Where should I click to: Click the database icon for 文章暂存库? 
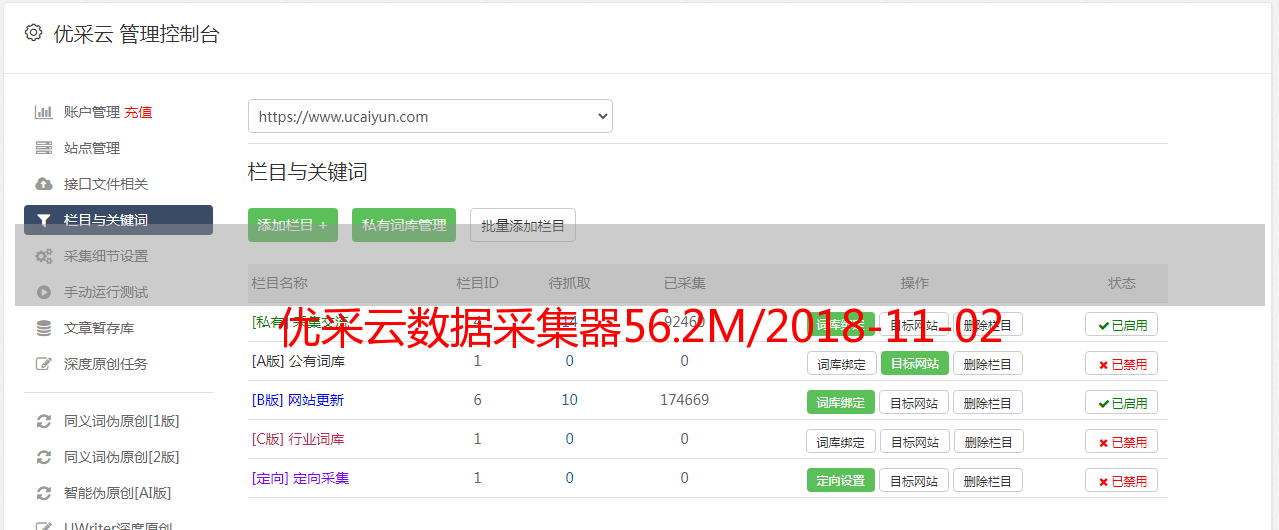point(43,328)
